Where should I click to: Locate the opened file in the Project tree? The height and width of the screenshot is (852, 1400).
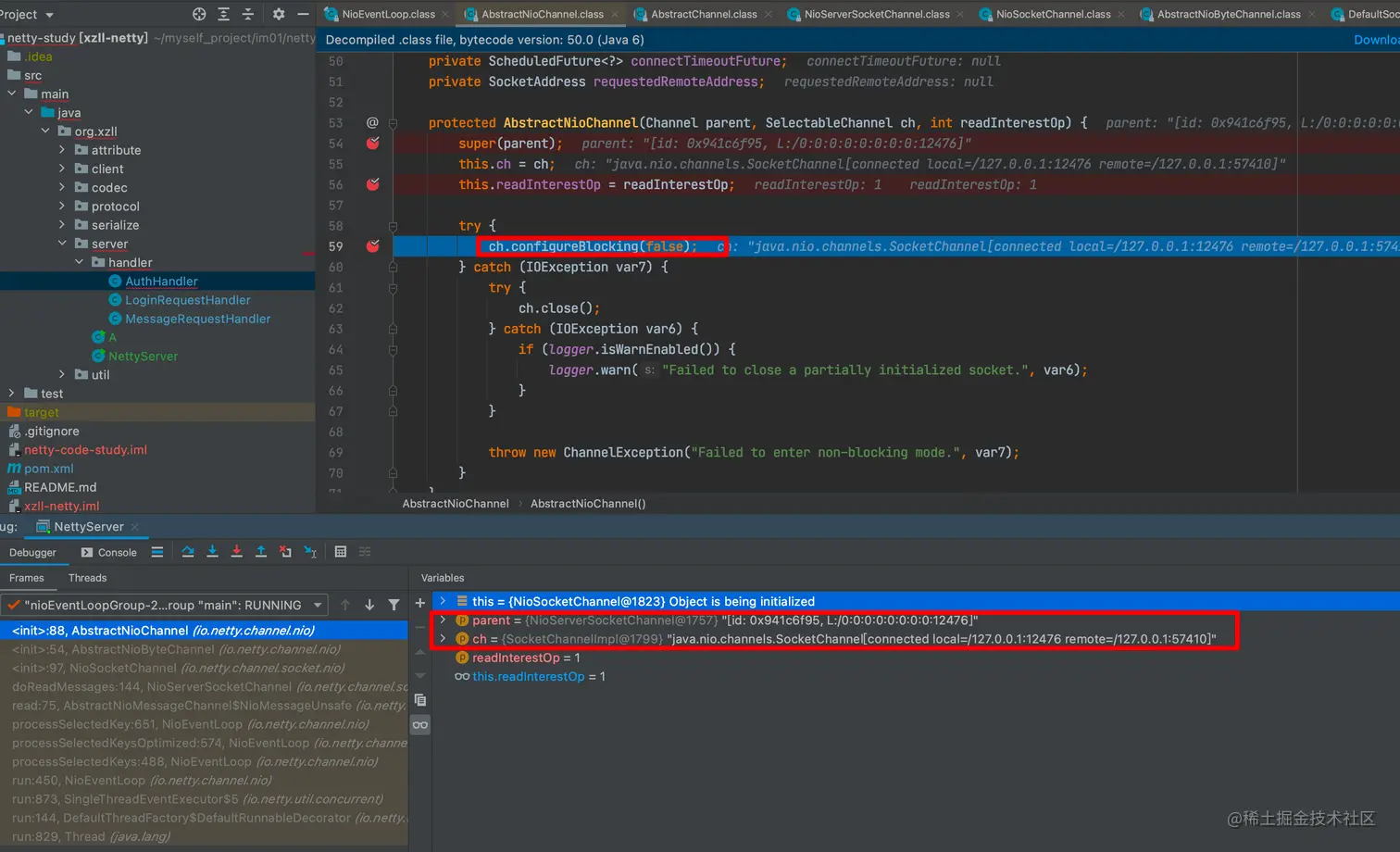point(199,14)
